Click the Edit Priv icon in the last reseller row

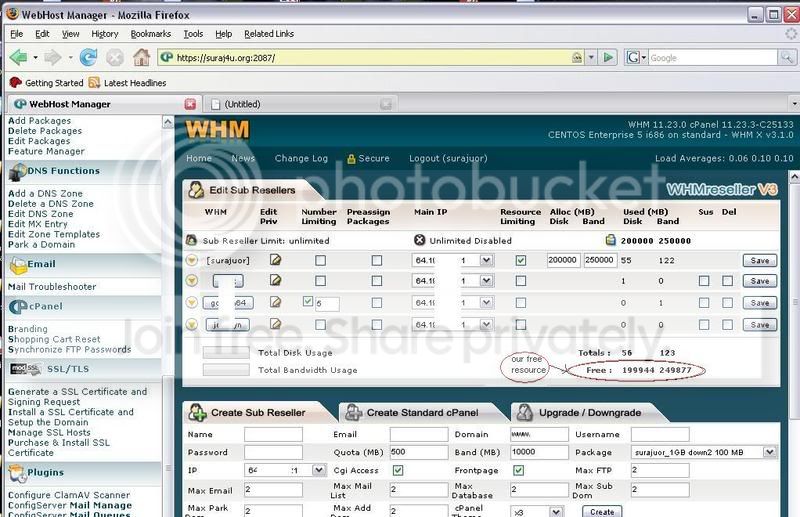(x=276, y=324)
